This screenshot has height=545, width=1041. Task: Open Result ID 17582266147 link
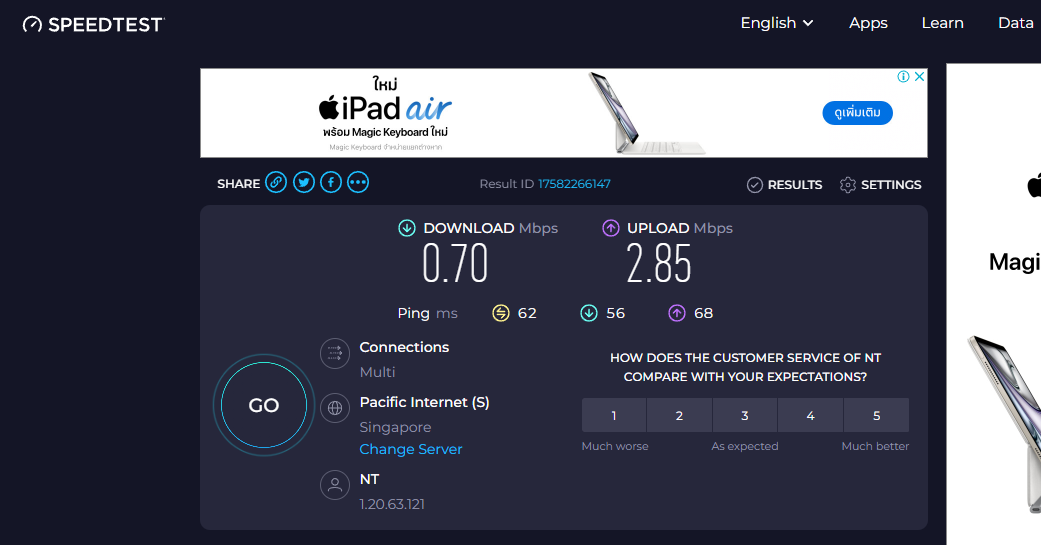click(574, 184)
